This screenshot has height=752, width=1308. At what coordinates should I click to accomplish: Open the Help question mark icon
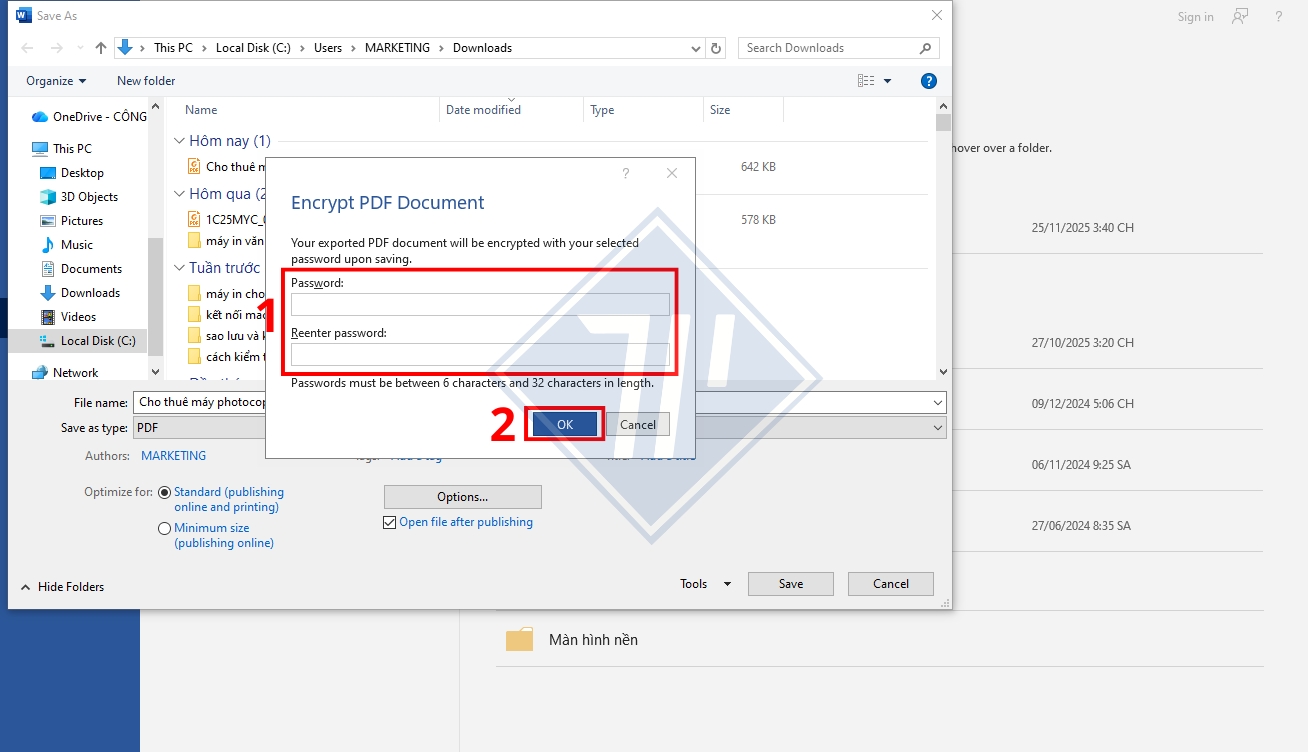[929, 81]
